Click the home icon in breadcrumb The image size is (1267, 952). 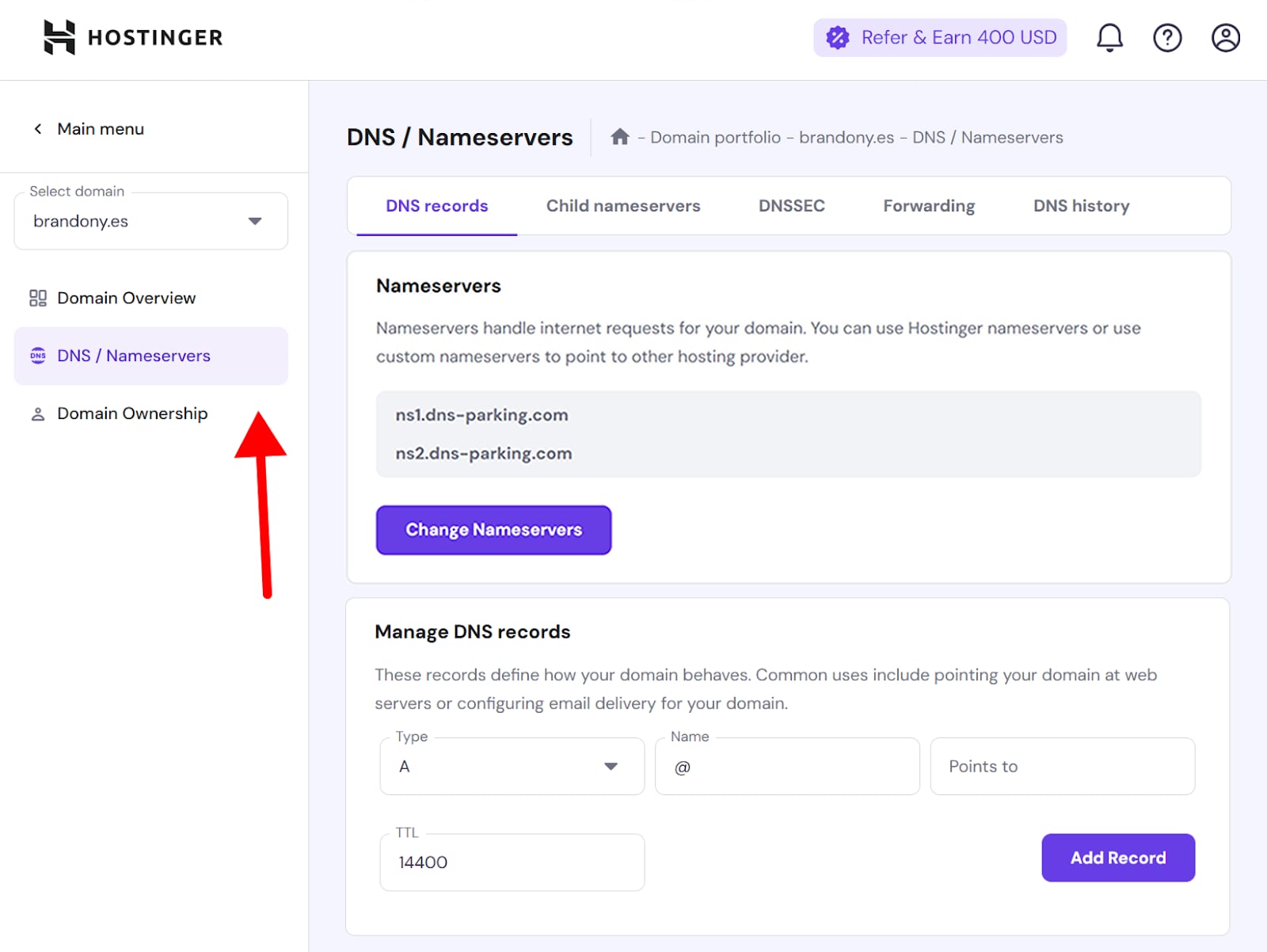click(619, 137)
